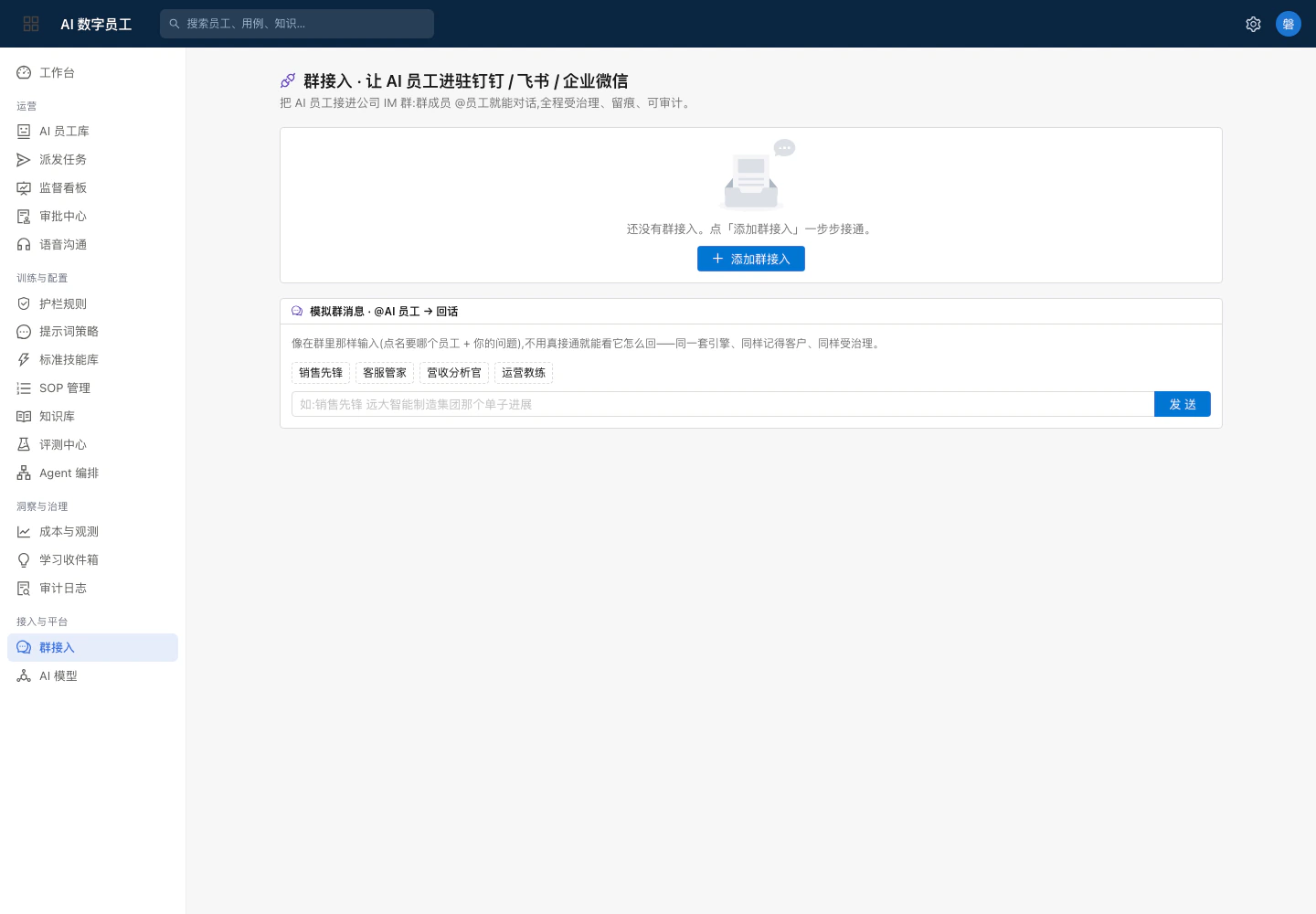Click the 发送 button
This screenshot has height=914, width=1316.
[1183, 404]
